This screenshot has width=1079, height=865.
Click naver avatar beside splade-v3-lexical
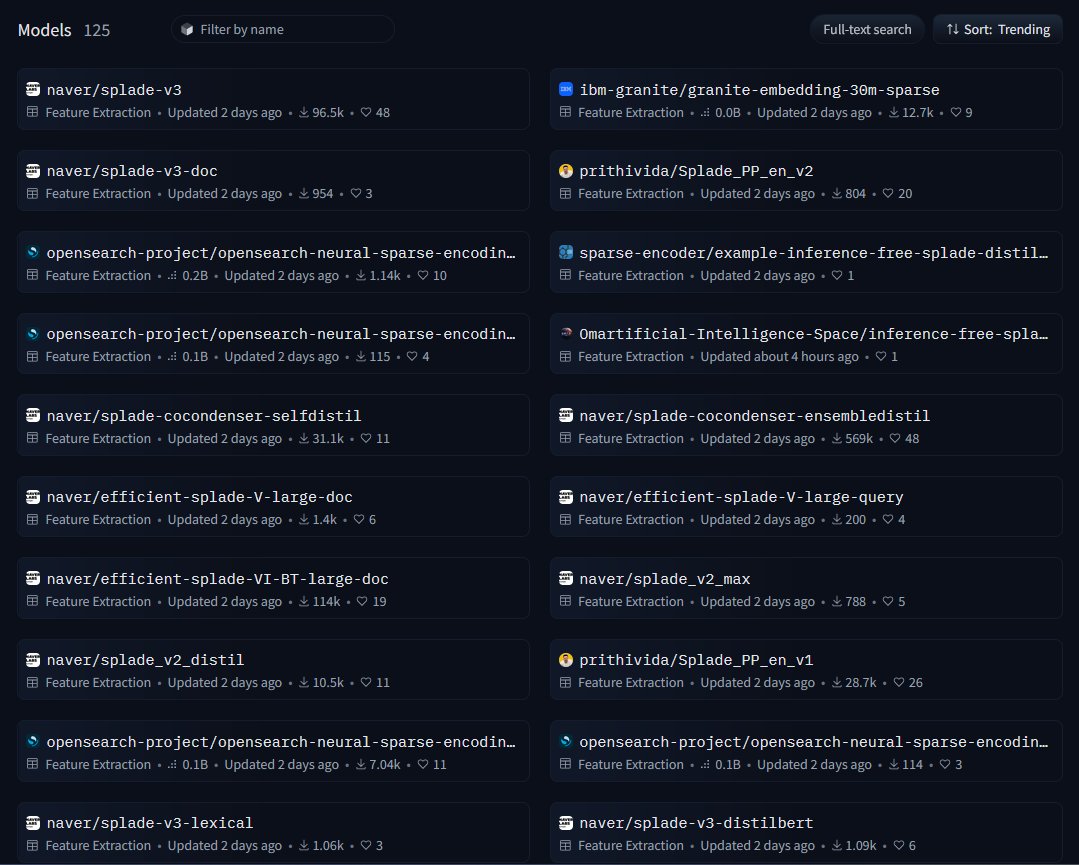33,823
